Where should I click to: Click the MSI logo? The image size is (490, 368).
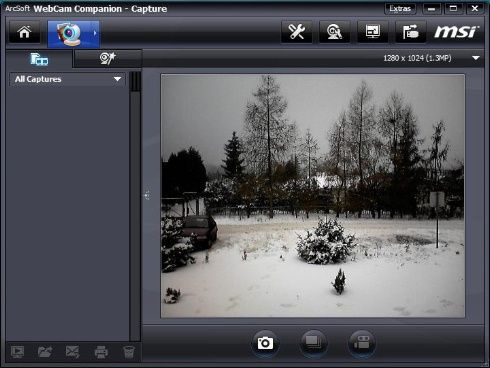point(456,32)
